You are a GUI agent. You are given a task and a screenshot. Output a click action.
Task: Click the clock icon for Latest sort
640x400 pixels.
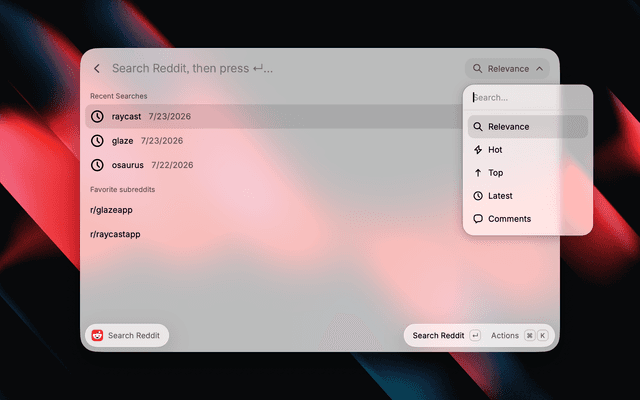pos(478,196)
